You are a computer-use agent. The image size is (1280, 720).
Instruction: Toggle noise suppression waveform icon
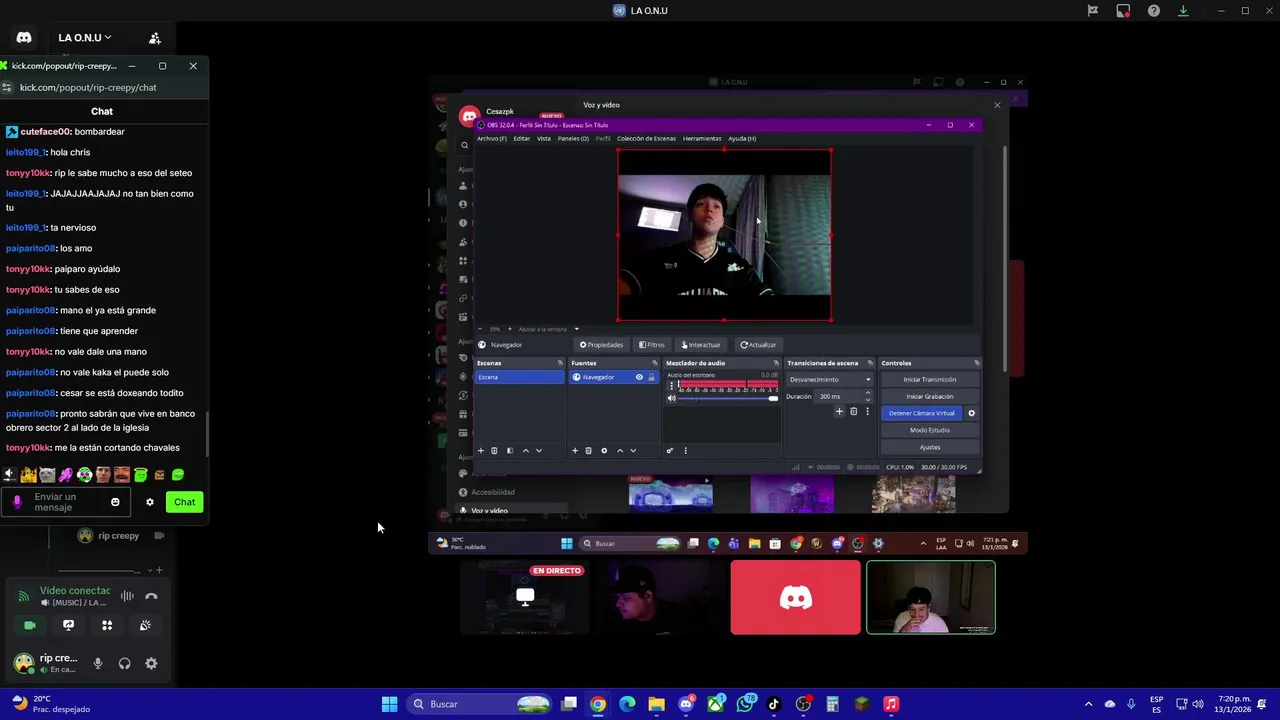click(x=127, y=596)
